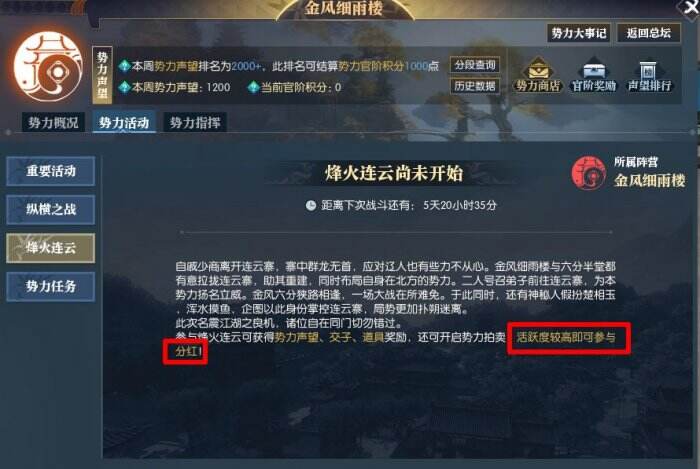Open the 势力商店 shop icon
The image size is (700, 469).
(538, 74)
